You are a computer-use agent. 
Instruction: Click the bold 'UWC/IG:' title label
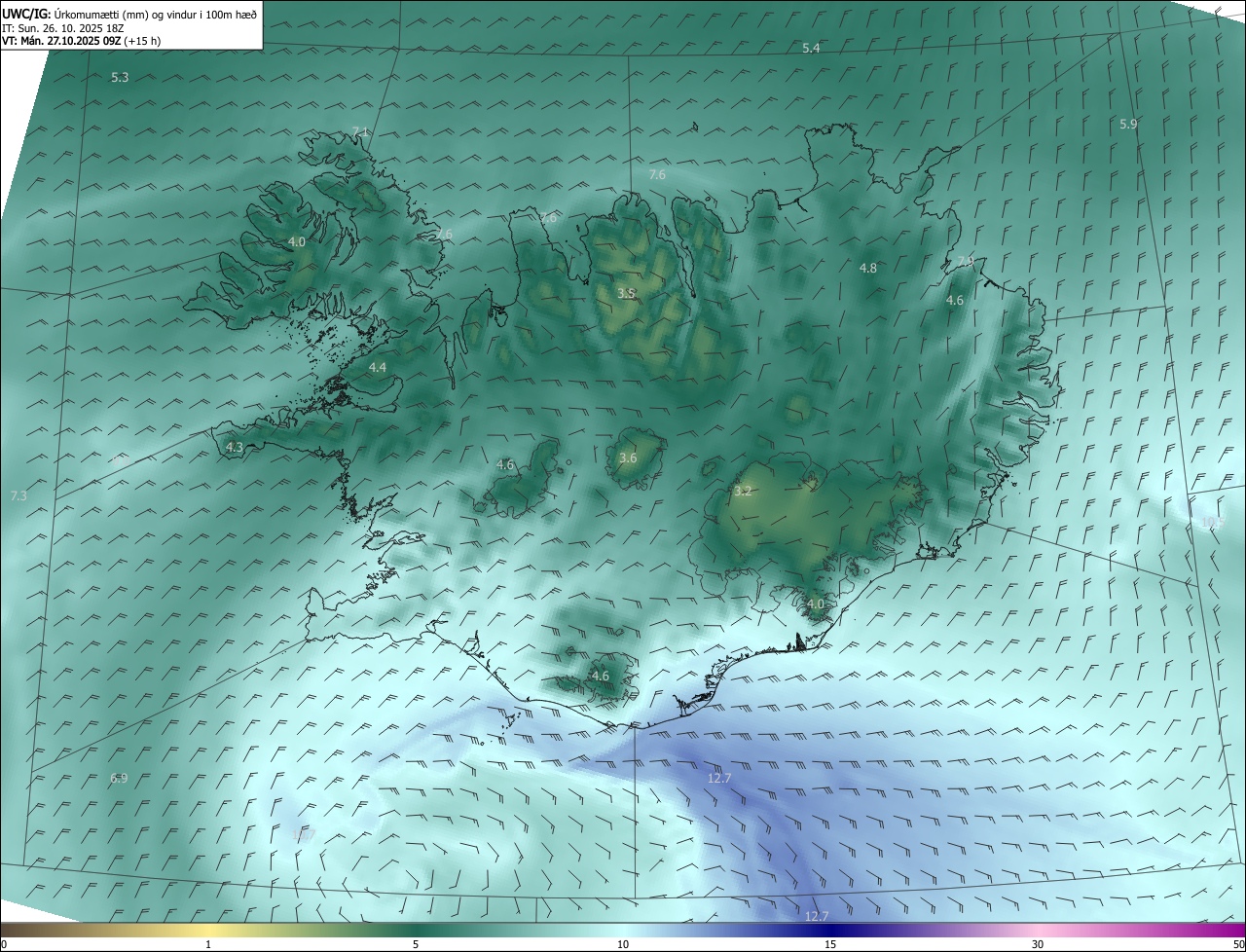coord(26,14)
